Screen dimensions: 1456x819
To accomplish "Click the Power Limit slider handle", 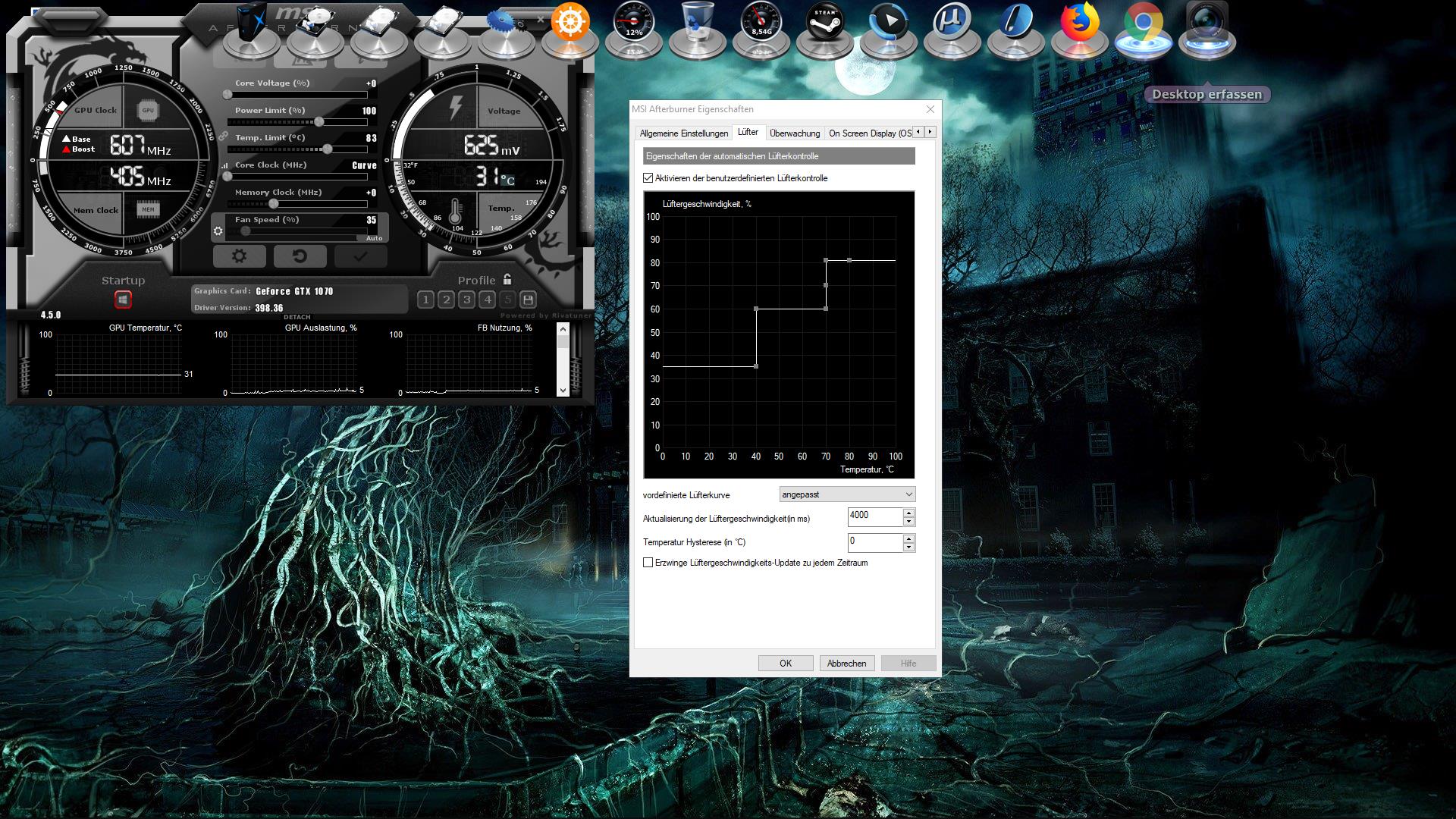I will [319, 121].
